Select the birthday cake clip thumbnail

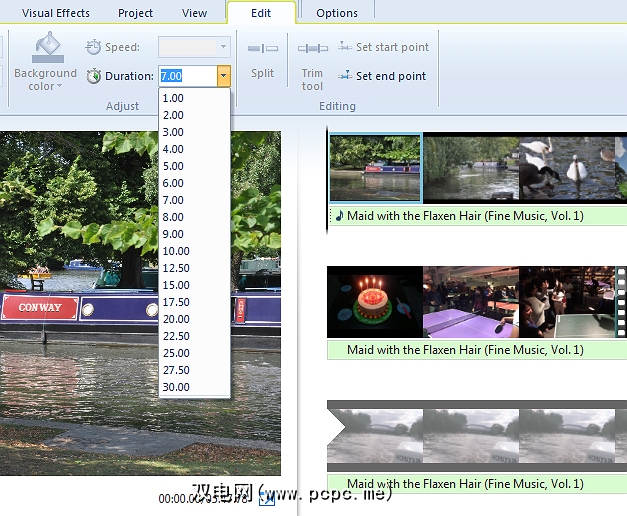(x=375, y=302)
